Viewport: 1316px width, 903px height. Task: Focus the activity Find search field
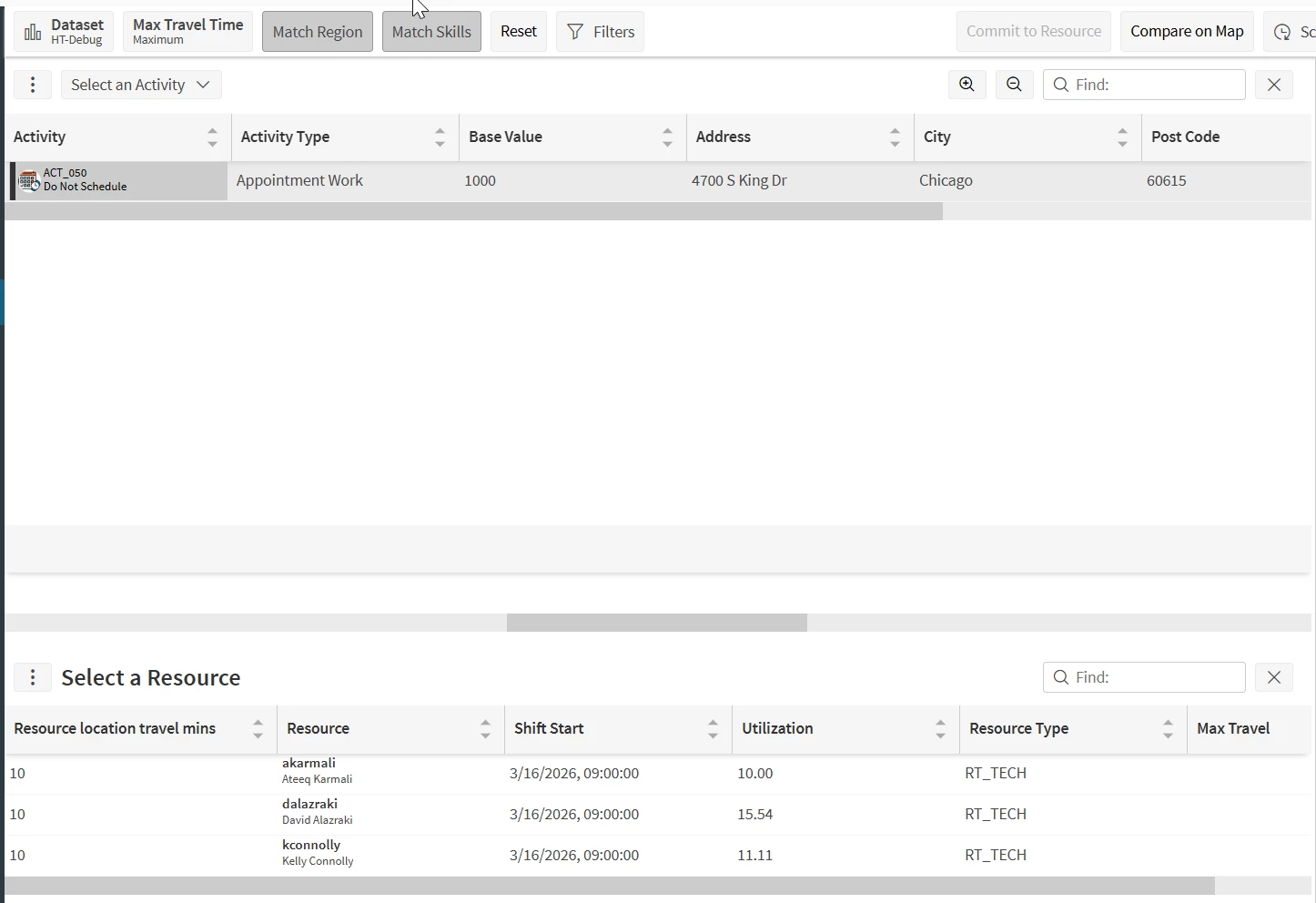(x=1144, y=85)
